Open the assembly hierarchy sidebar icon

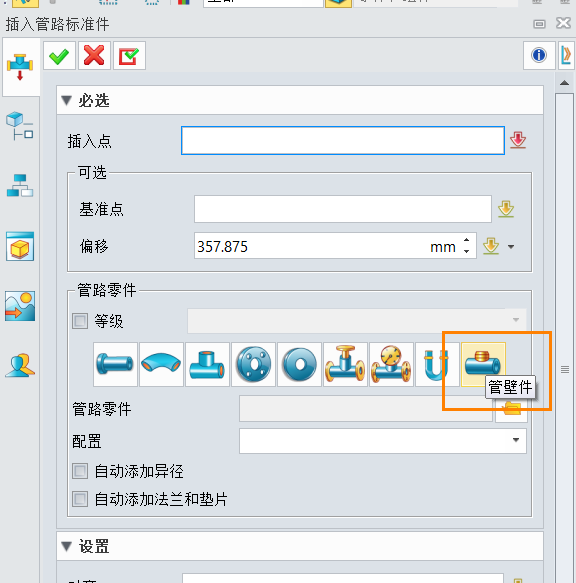[20, 185]
